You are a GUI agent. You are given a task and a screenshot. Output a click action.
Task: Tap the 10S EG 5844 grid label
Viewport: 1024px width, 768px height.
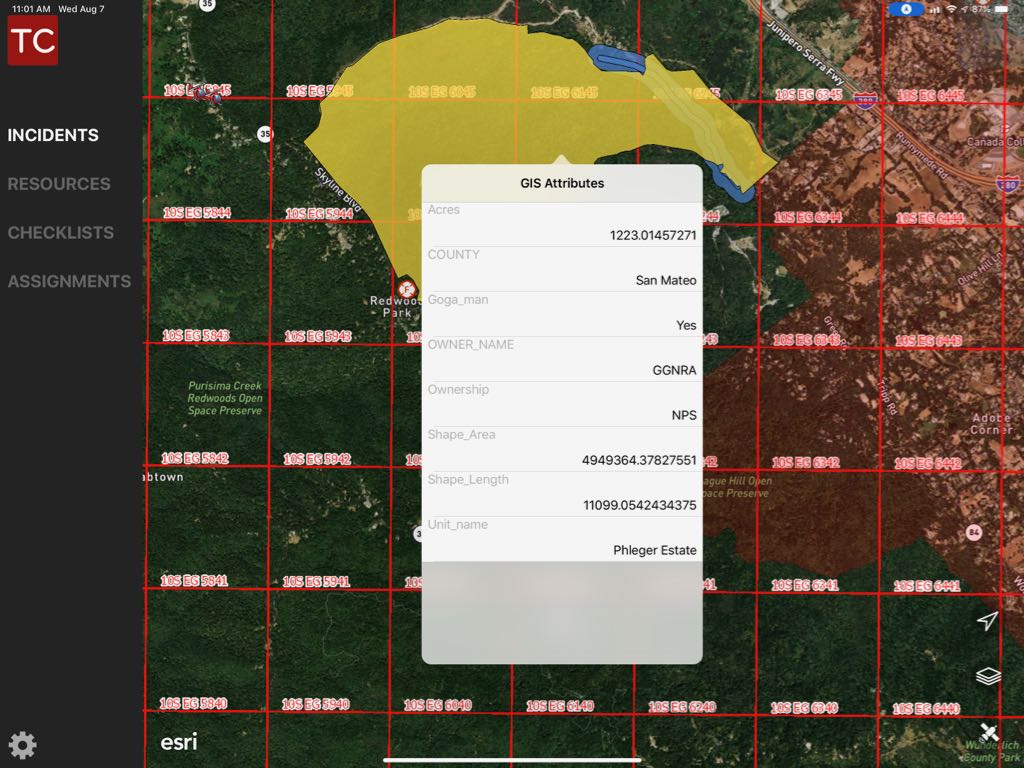197,213
